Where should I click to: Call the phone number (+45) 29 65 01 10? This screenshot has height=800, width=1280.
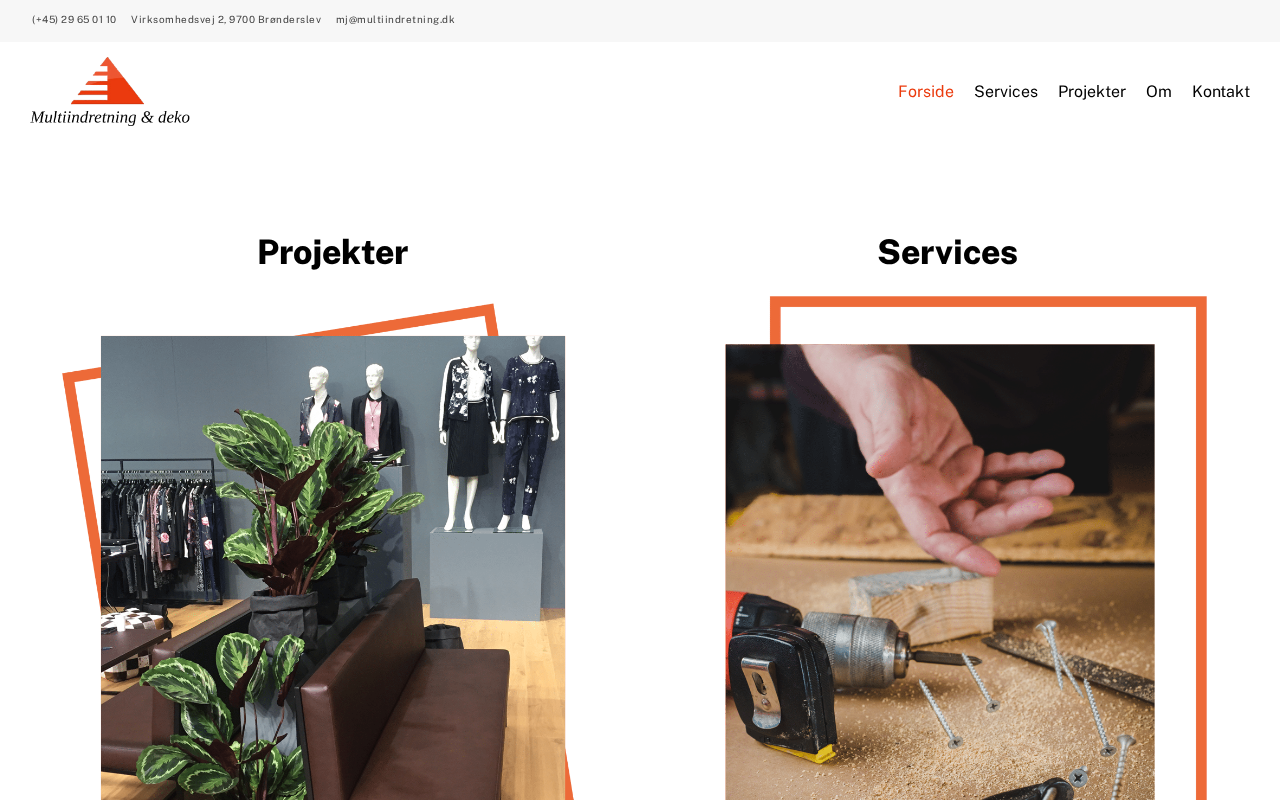click(74, 20)
